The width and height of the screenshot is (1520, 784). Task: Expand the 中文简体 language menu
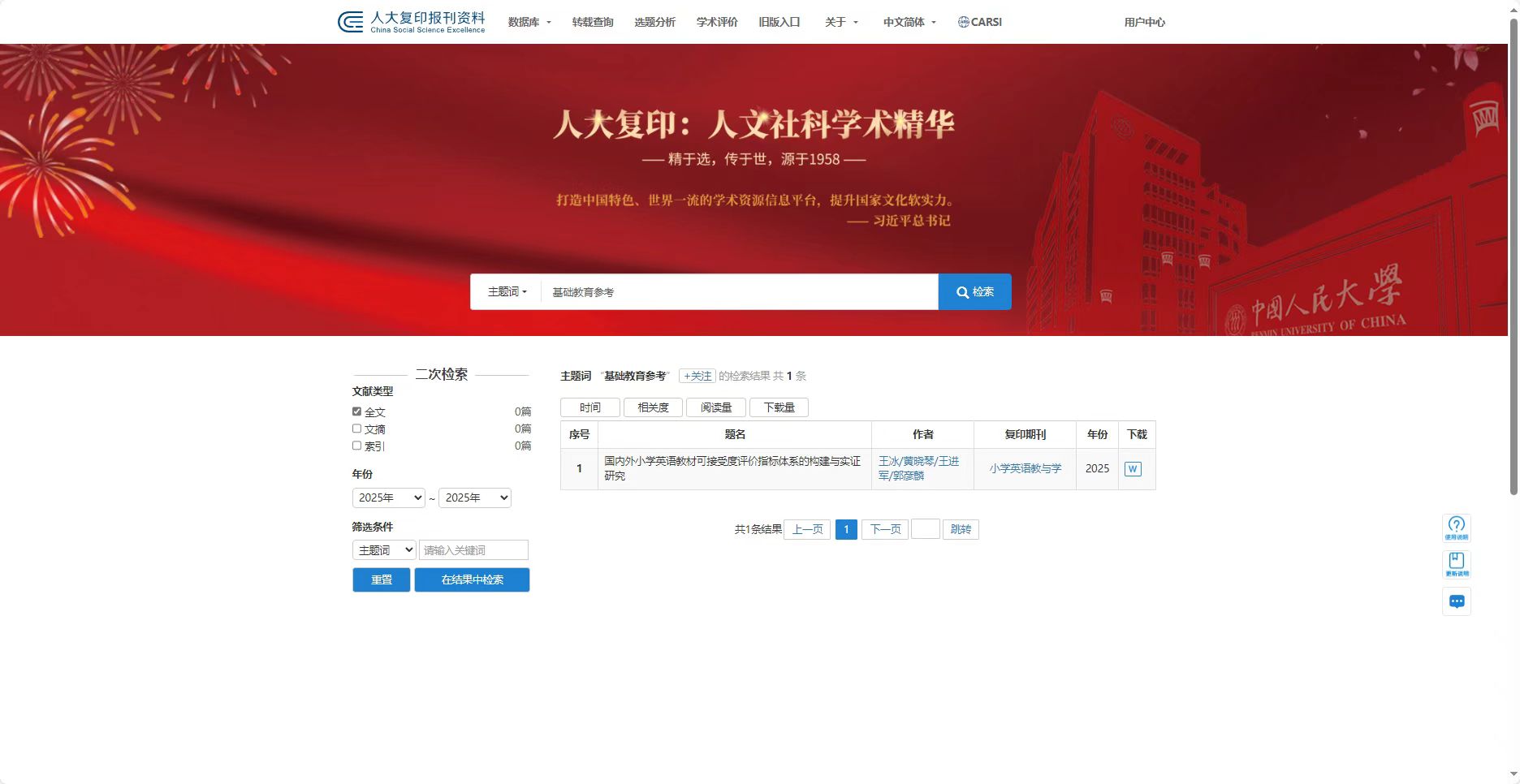click(909, 22)
